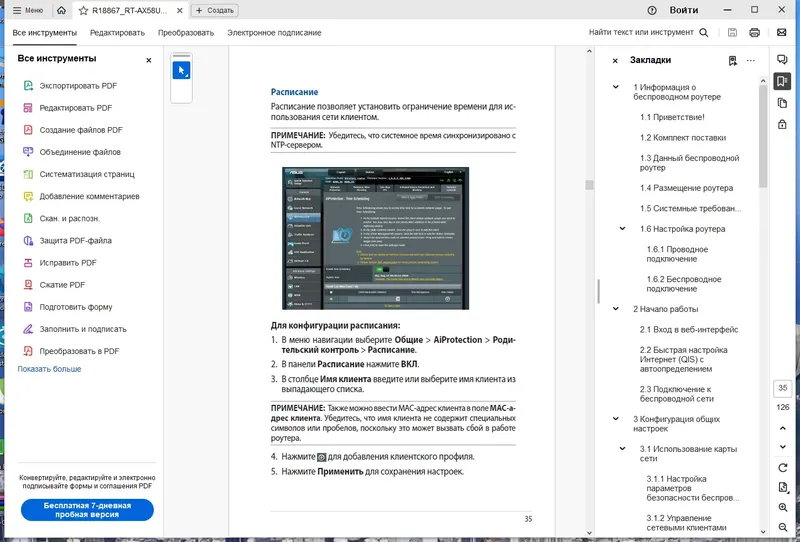The image size is (800, 542).
Task: Click the Войти sign-in button
Action: tap(684, 10)
